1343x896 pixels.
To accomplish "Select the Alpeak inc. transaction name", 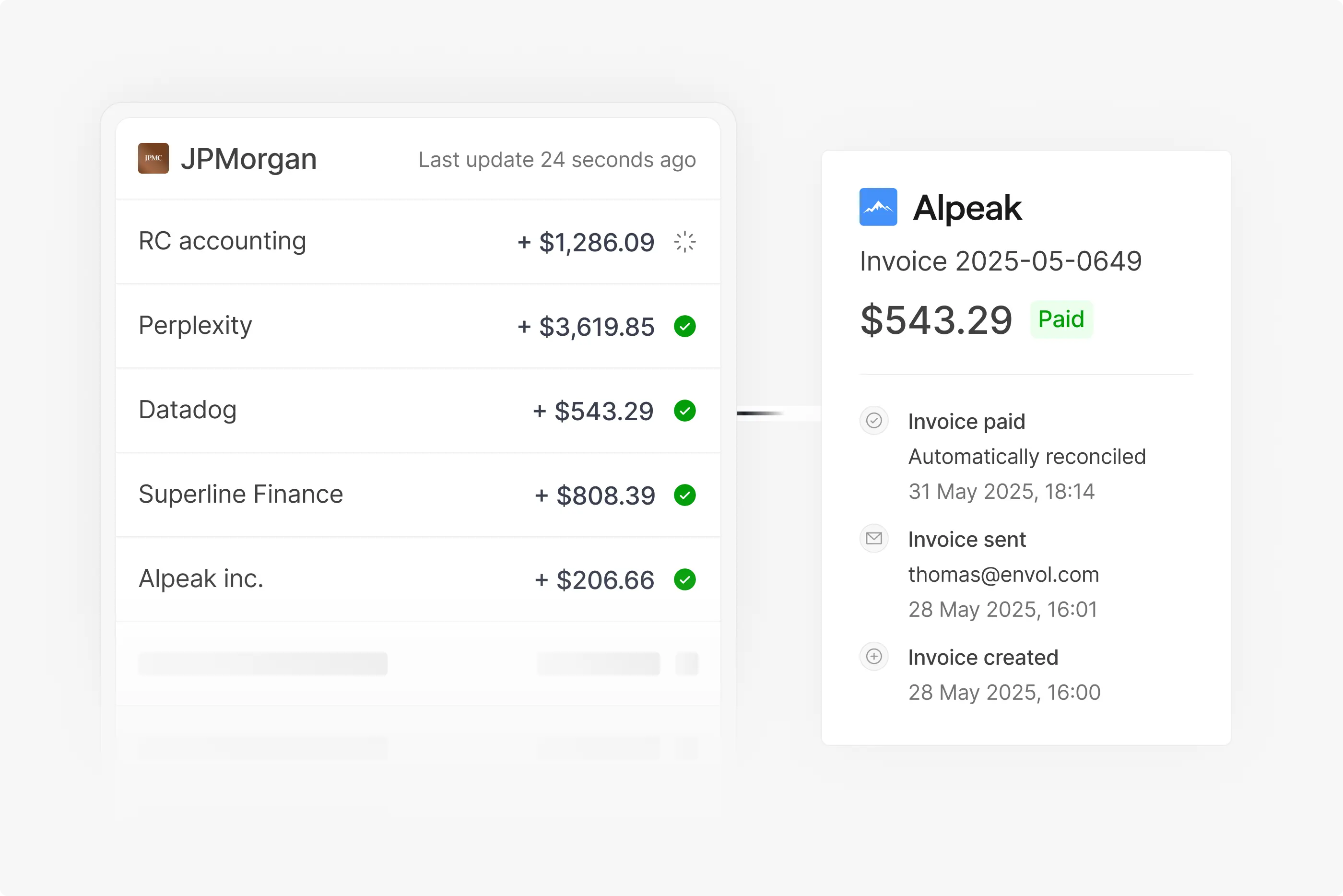I will [201, 579].
